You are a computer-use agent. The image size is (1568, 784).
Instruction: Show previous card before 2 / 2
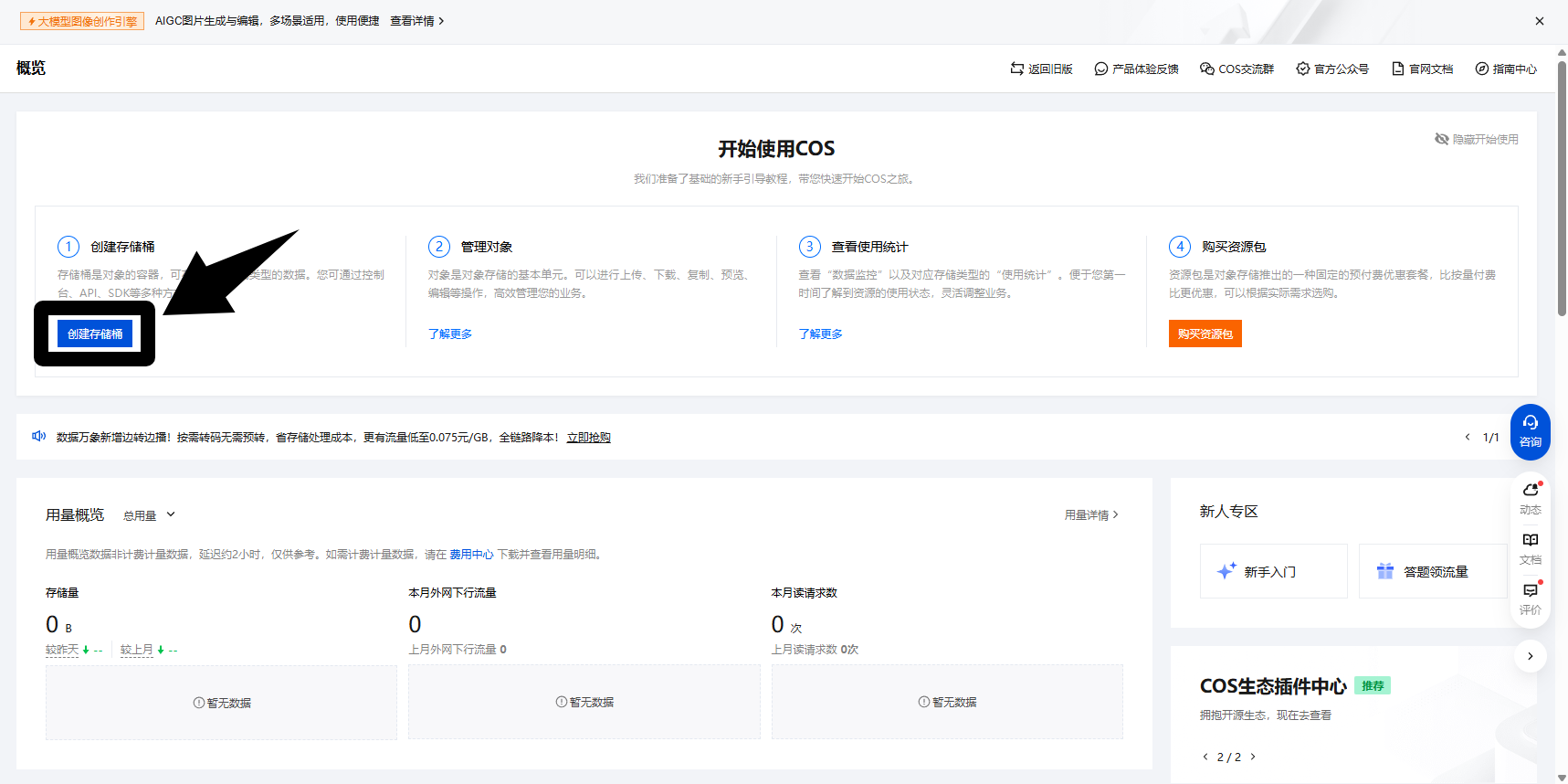[1205, 757]
